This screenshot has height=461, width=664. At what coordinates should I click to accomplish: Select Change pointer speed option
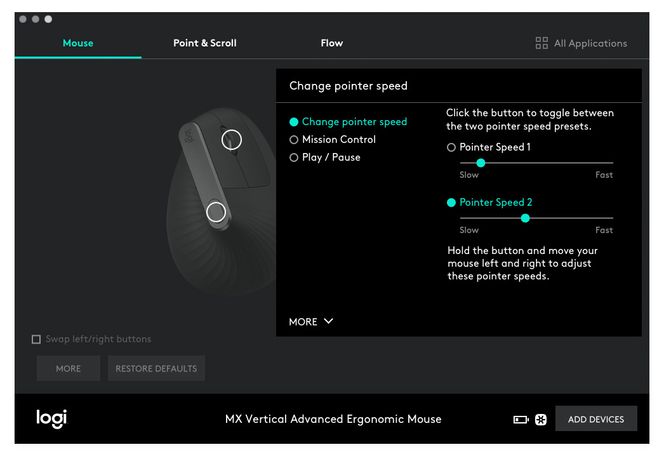tap(348, 122)
